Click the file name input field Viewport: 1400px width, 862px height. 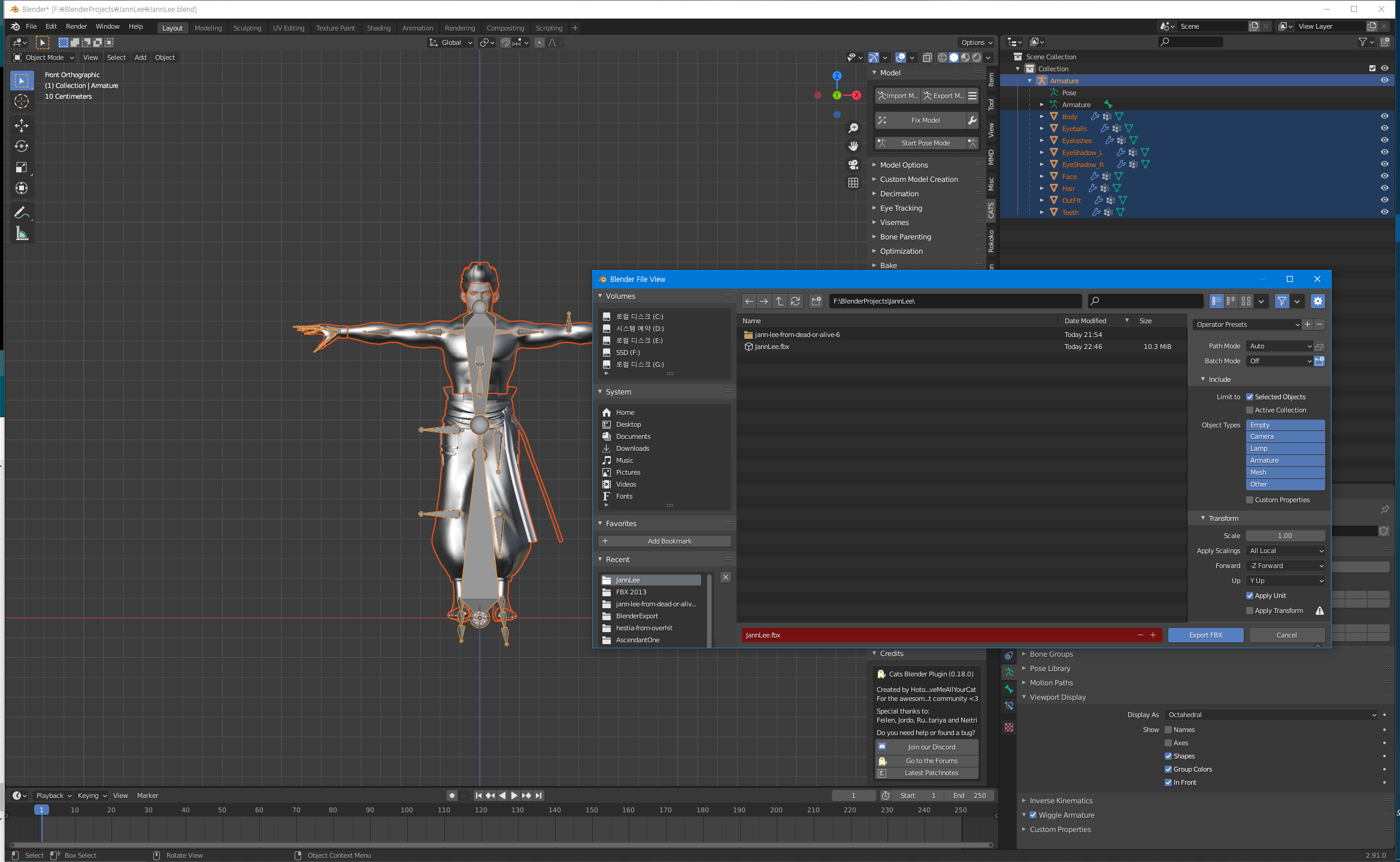940,635
